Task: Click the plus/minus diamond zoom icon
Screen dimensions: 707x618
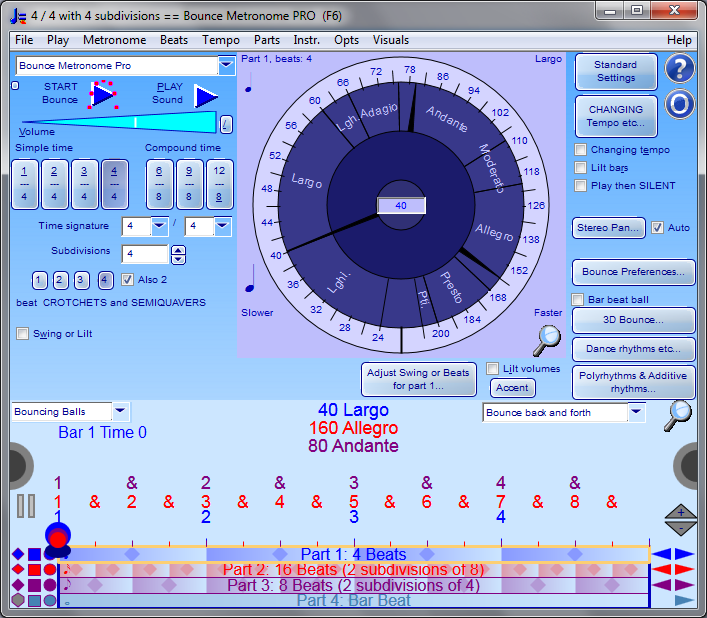Action: pyautogui.click(x=681, y=520)
